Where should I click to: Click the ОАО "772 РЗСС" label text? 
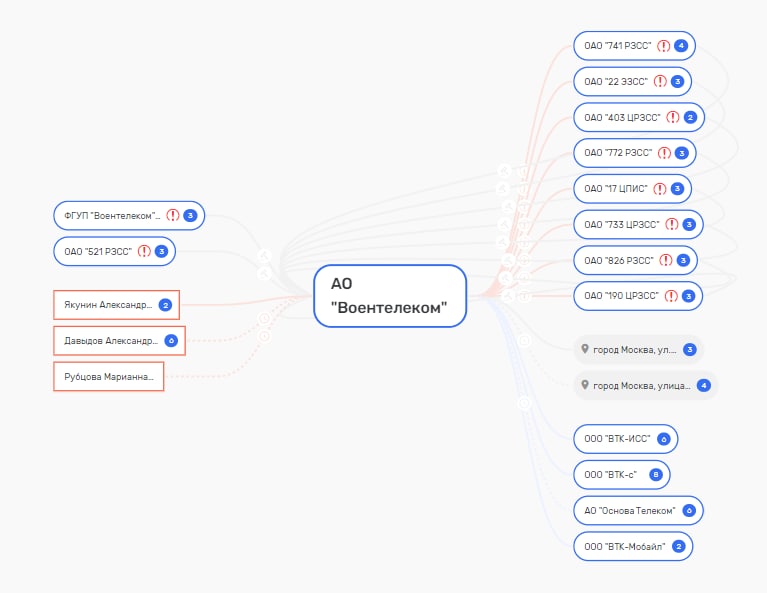click(618, 153)
